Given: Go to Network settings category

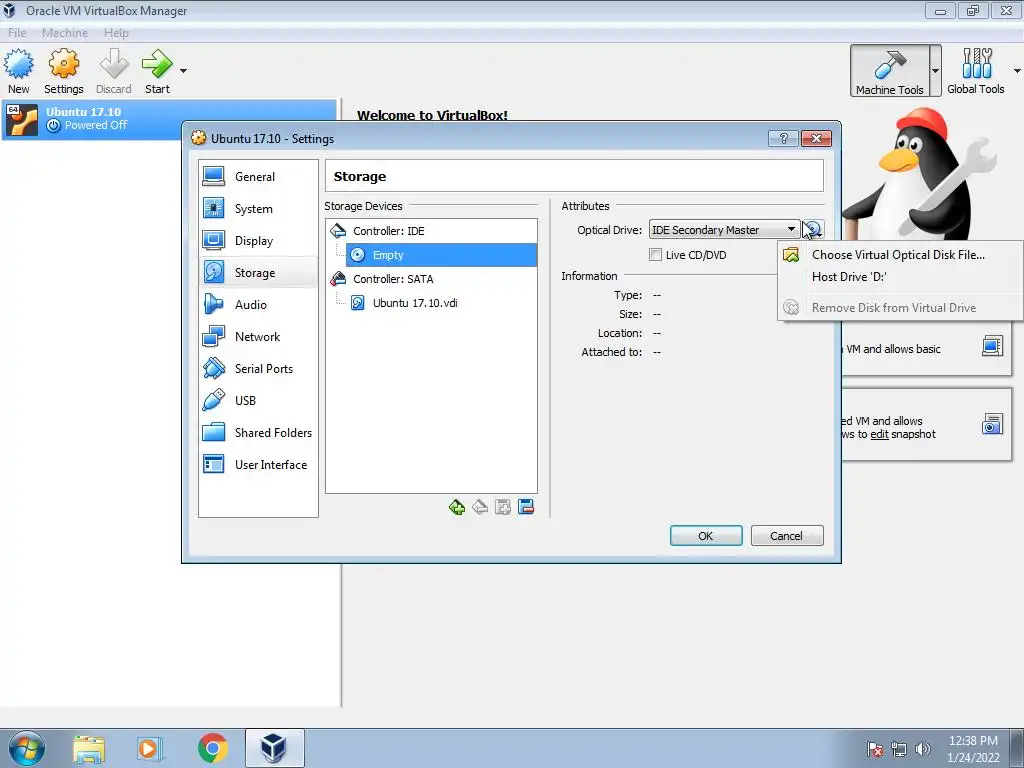Looking at the screenshot, I should [x=258, y=336].
